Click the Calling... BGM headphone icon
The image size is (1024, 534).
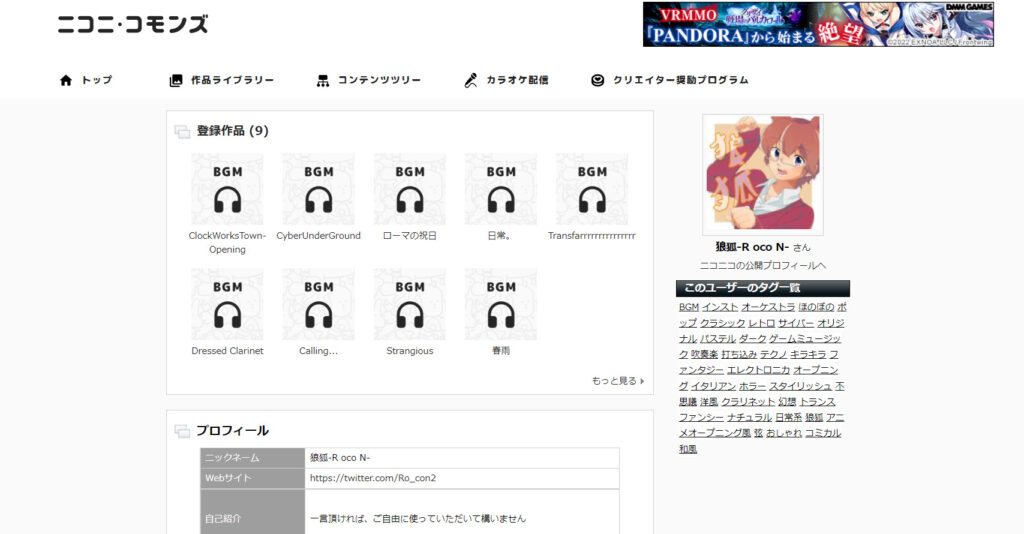point(318,304)
